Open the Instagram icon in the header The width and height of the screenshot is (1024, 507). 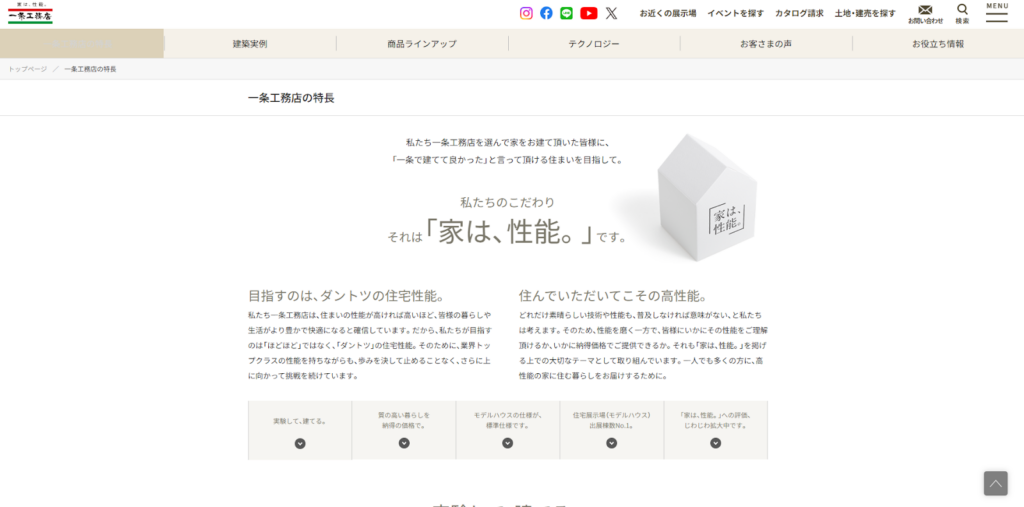(x=526, y=13)
